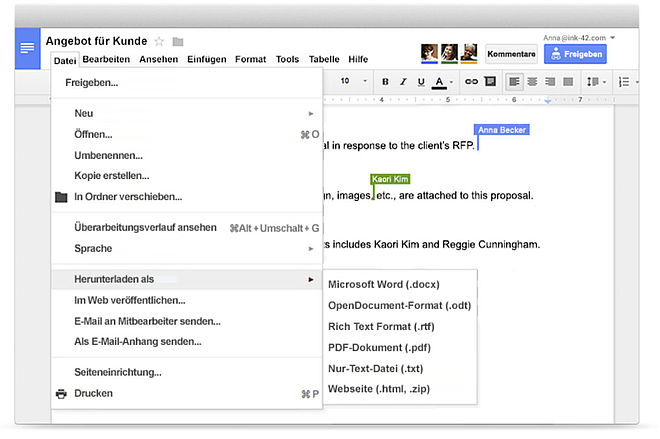Insert a link with the chain icon
The height and width of the screenshot is (439, 660).
[471, 82]
